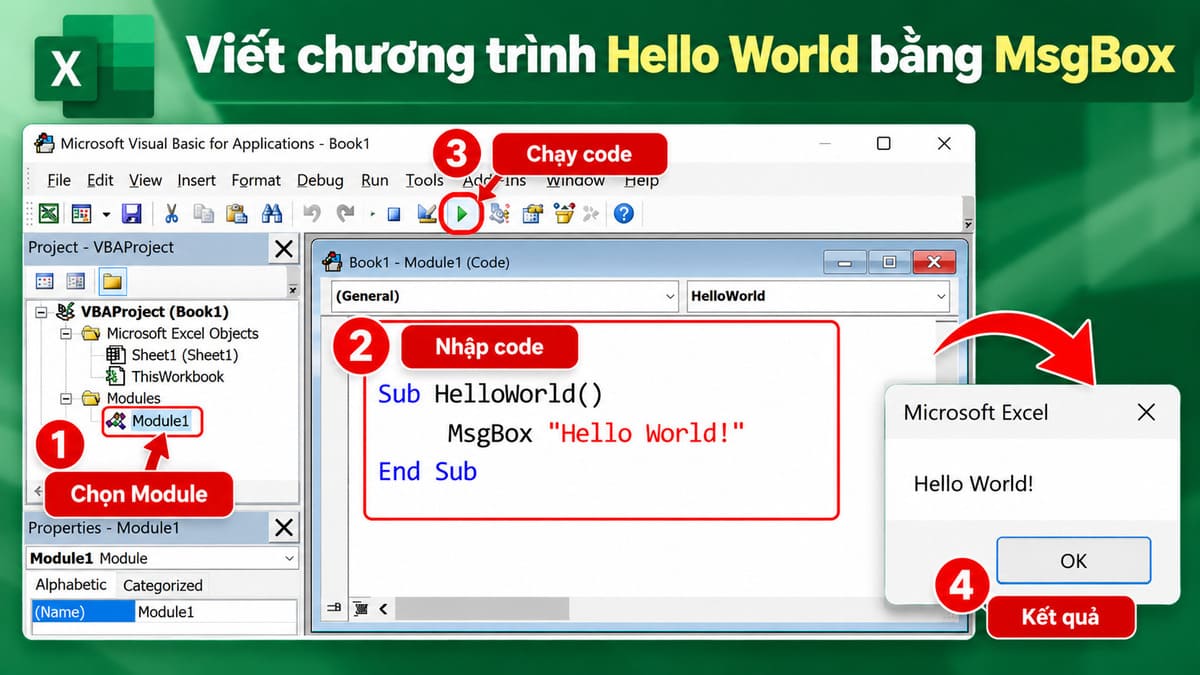Click the Copy toolbar icon
This screenshot has height=675, width=1200.
[x=204, y=213]
